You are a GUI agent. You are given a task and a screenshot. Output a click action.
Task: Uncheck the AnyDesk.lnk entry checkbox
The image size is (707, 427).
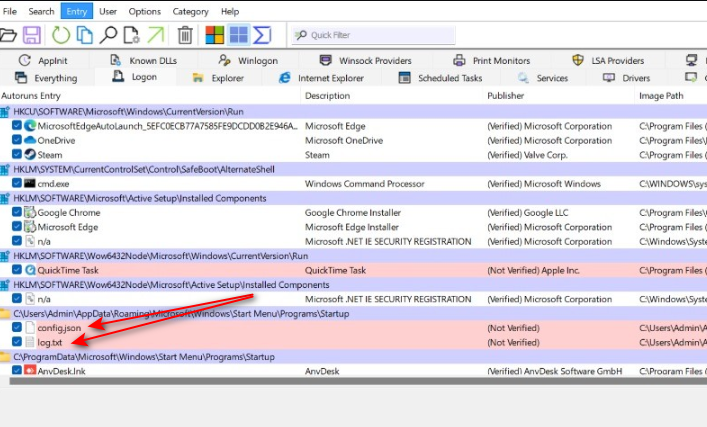tap(17, 371)
